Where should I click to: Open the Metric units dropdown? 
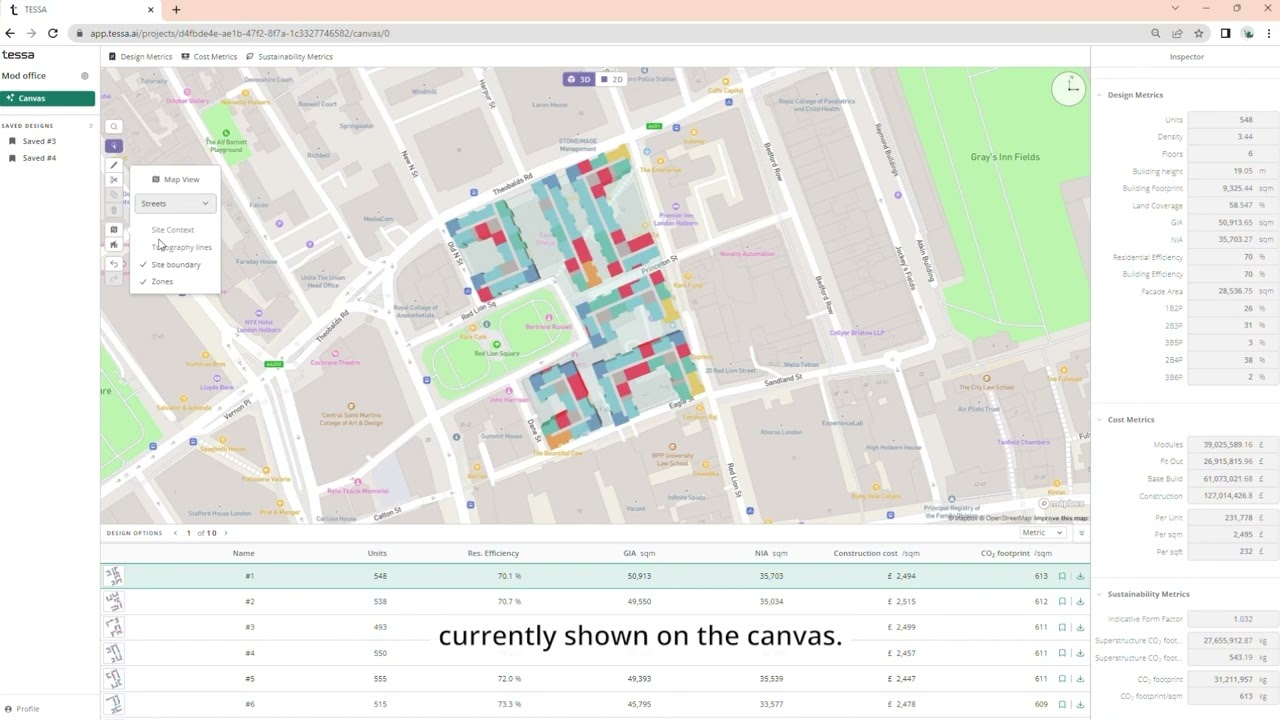click(x=1041, y=533)
